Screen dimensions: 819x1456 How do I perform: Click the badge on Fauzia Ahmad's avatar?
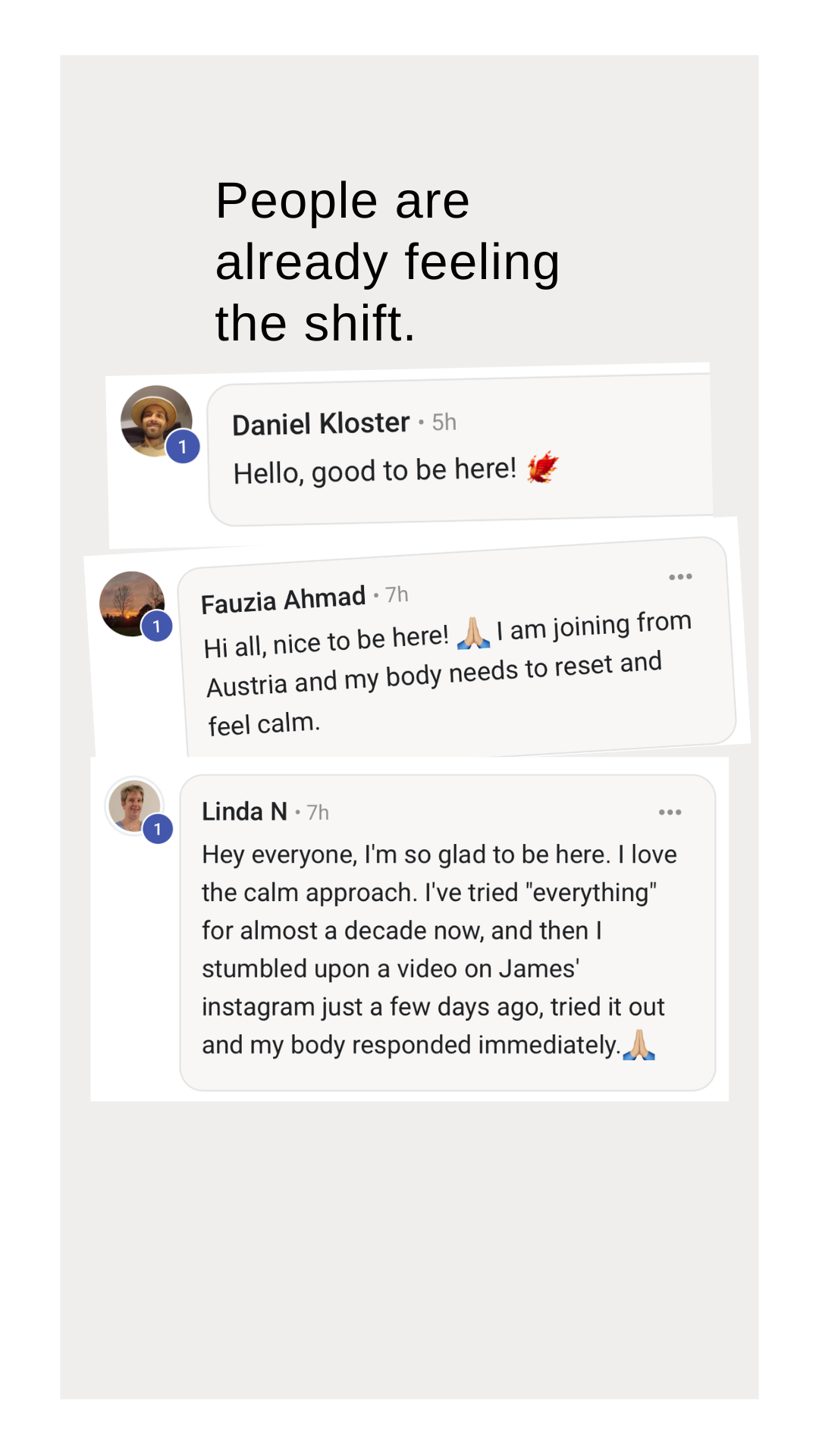click(157, 626)
